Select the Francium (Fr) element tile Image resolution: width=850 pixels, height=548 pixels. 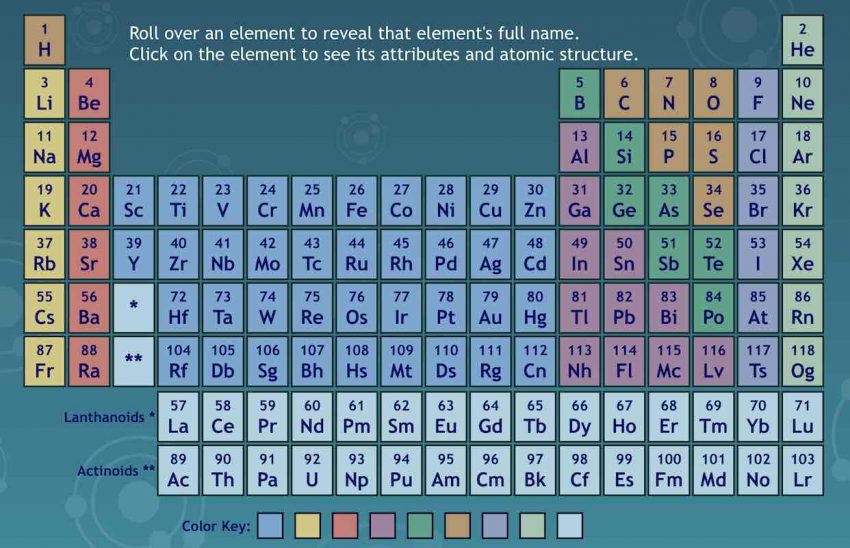pos(44,361)
